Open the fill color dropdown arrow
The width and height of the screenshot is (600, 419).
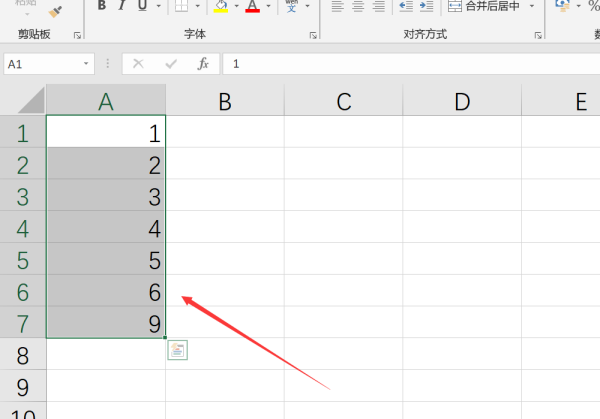(236, 6)
